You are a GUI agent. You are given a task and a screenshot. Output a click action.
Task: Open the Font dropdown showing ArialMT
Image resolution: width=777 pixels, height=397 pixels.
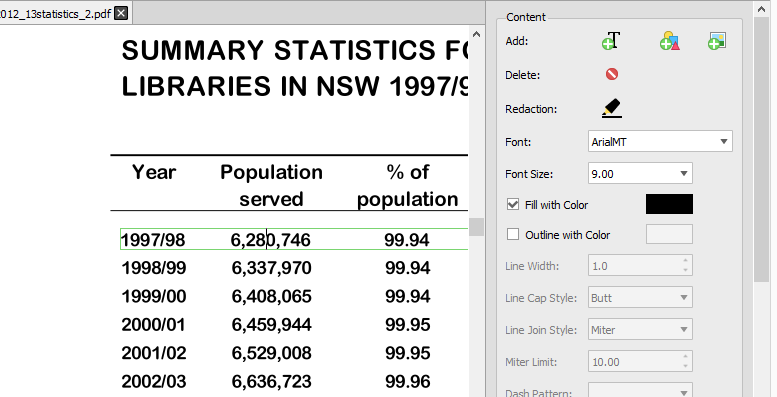click(x=660, y=142)
